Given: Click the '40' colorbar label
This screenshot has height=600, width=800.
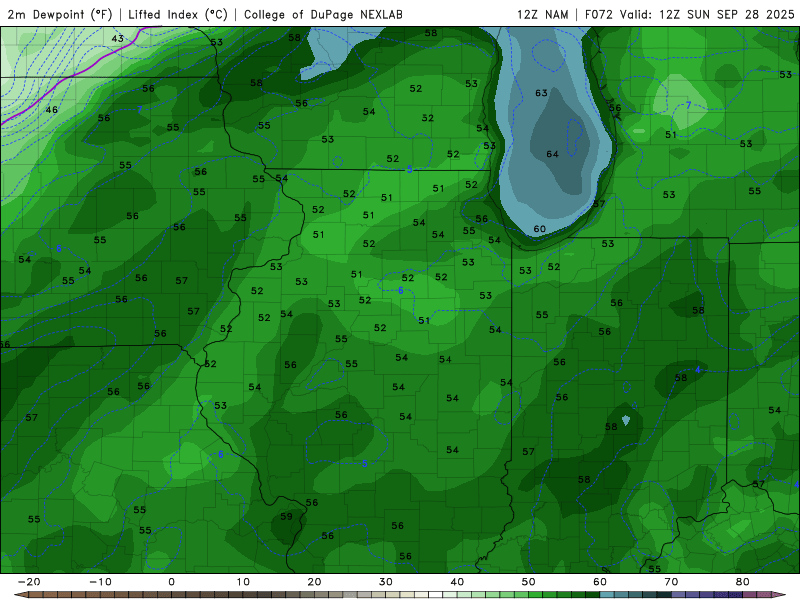Looking at the screenshot, I should (457, 582).
